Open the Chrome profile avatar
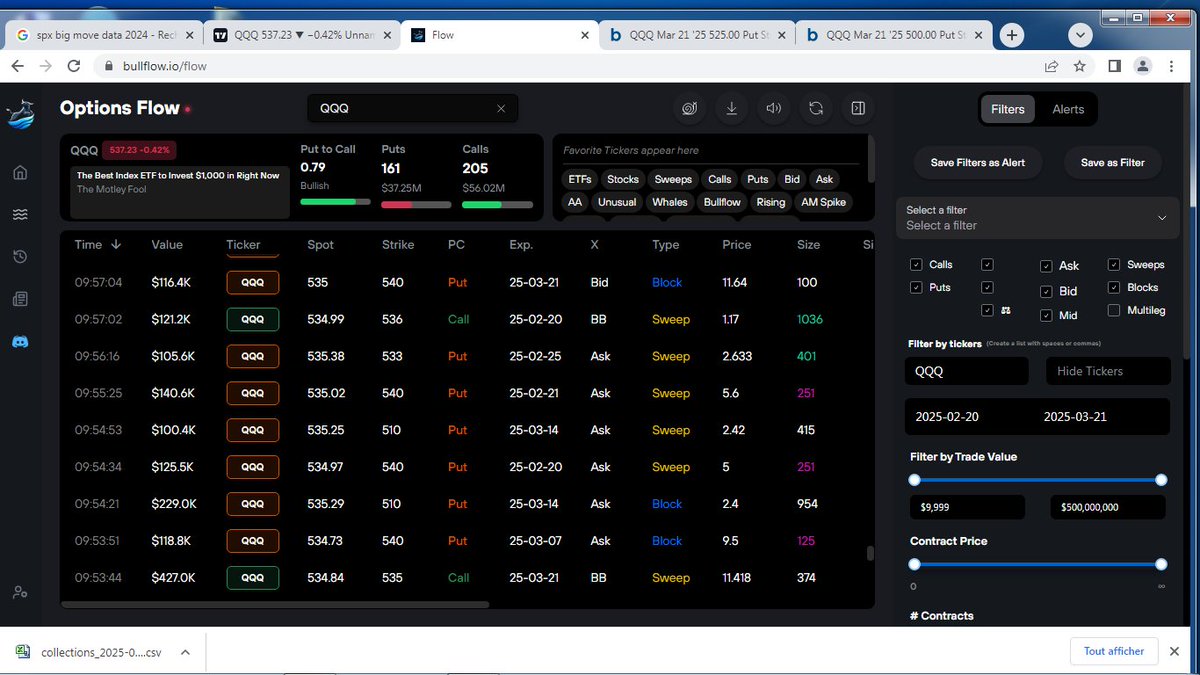The width and height of the screenshot is (1200, 675). 1145,66
